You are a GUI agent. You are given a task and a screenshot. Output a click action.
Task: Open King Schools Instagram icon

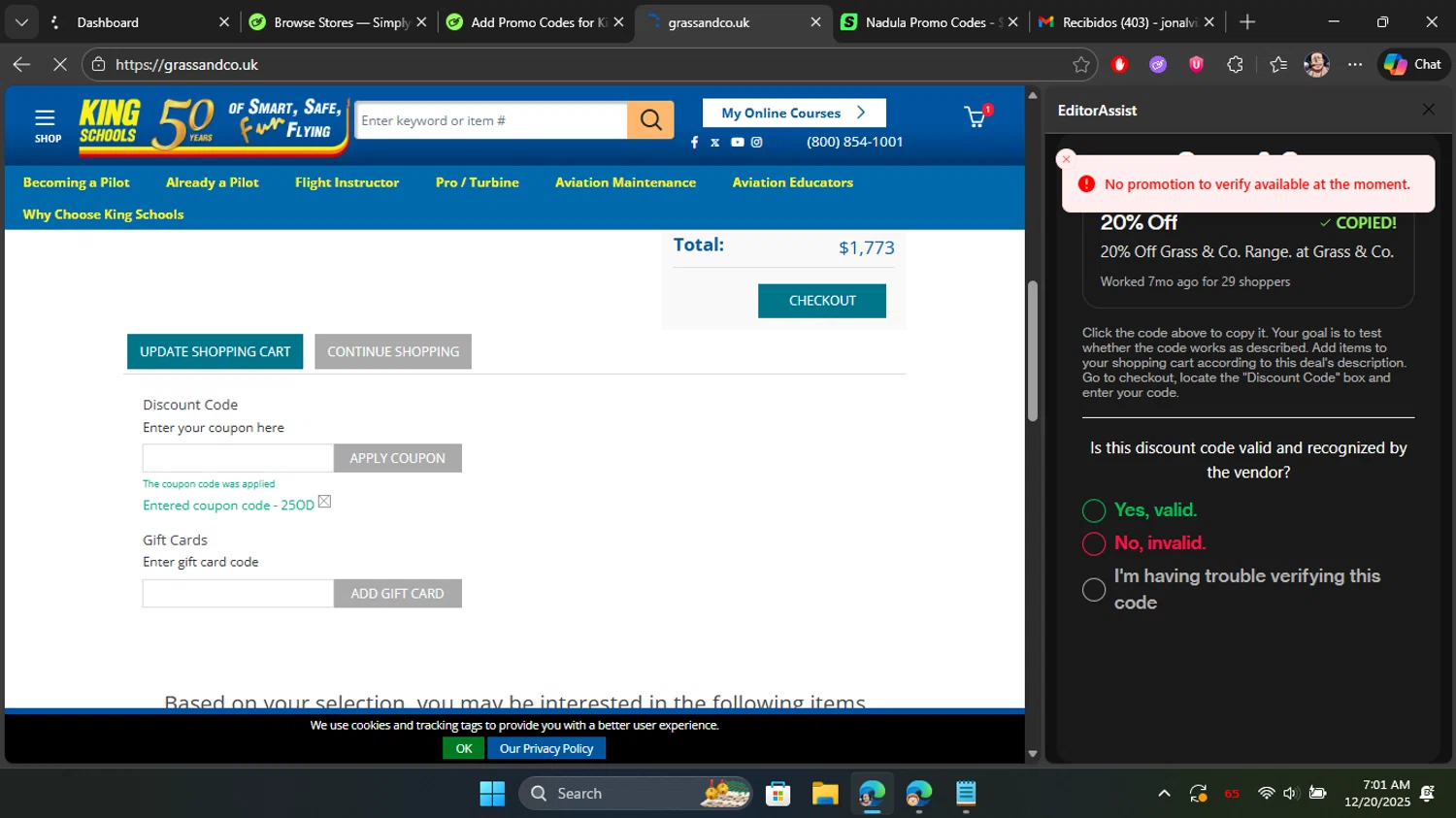(x=757, y=143)
